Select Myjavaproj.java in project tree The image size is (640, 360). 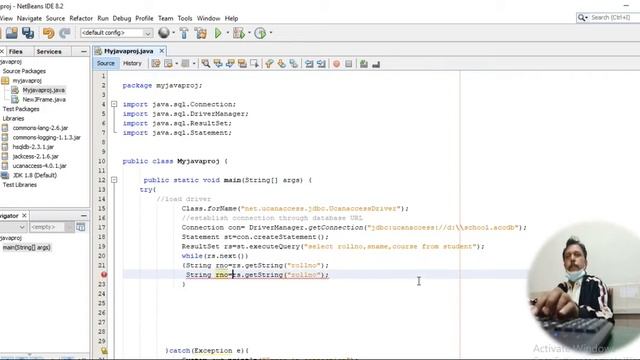point(44,90)
